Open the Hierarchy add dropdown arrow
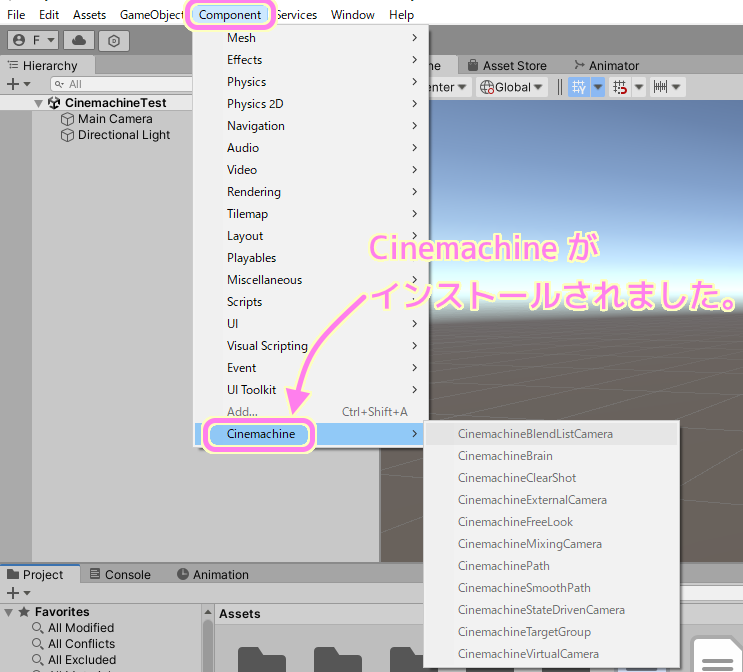The width and height of the screenshot is (743, 672). click(x=27, y=84)
